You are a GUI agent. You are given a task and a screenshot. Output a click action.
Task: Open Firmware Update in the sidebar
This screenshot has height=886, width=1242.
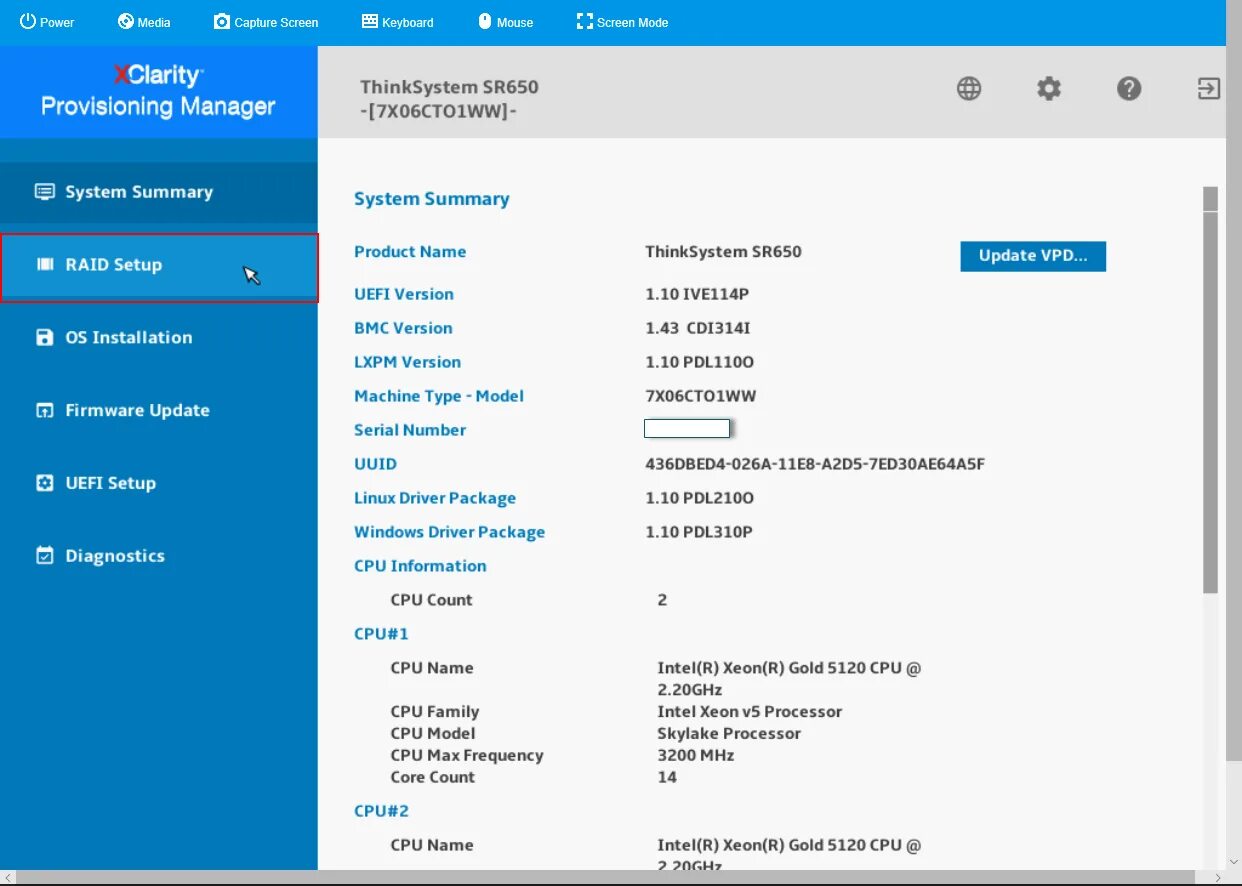tap(159, 411)
